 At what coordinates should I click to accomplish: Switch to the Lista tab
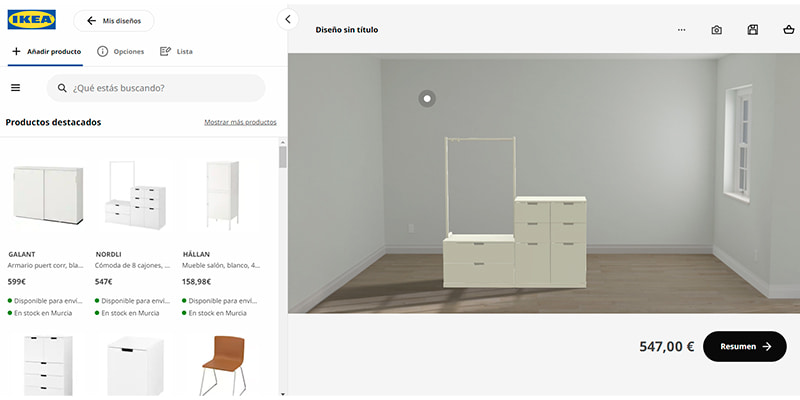pyautogui.click(x=177, y=52)
